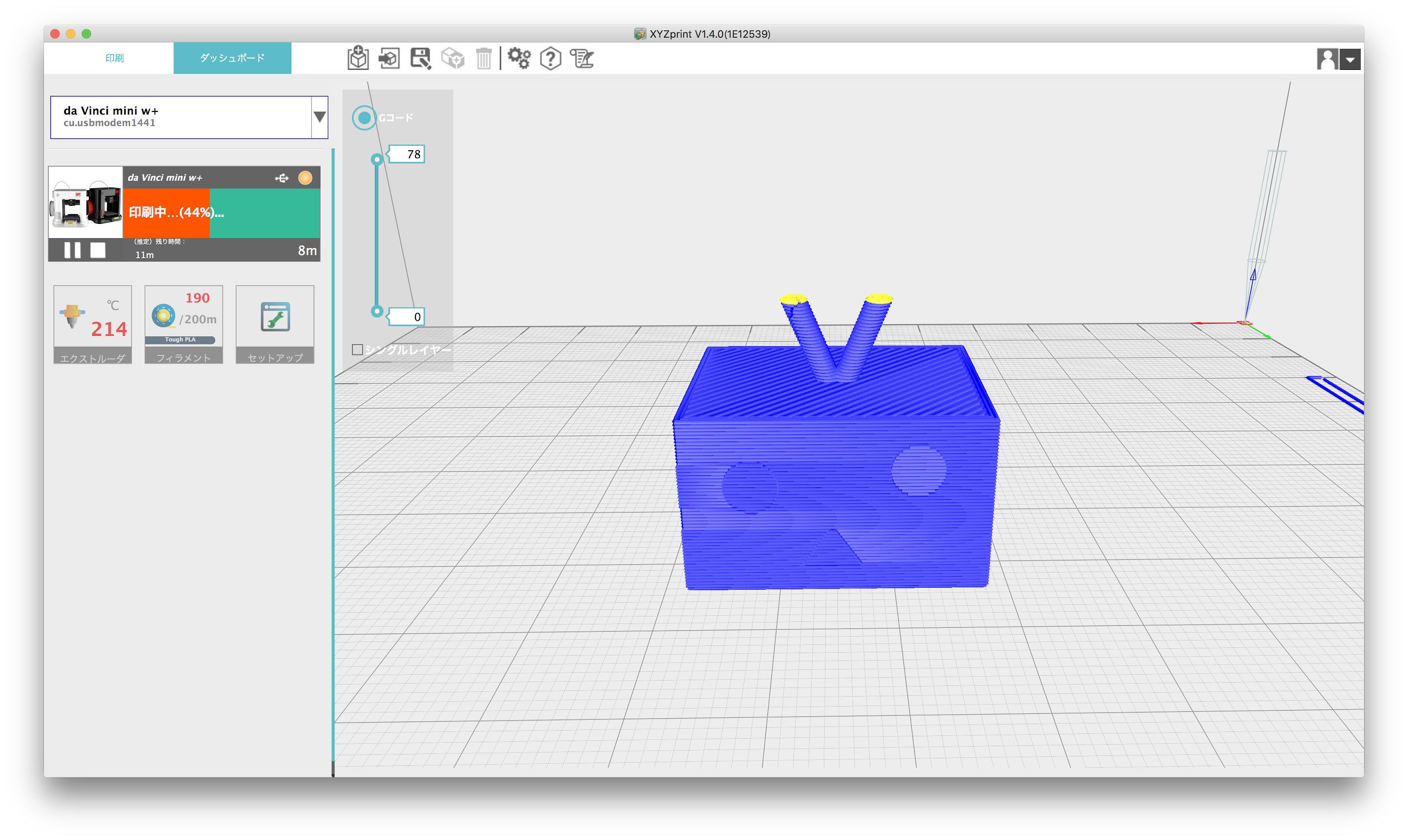Screen dimensions: 1408x840
Task: Select the Gコード radio button
Action: (364, 118)
